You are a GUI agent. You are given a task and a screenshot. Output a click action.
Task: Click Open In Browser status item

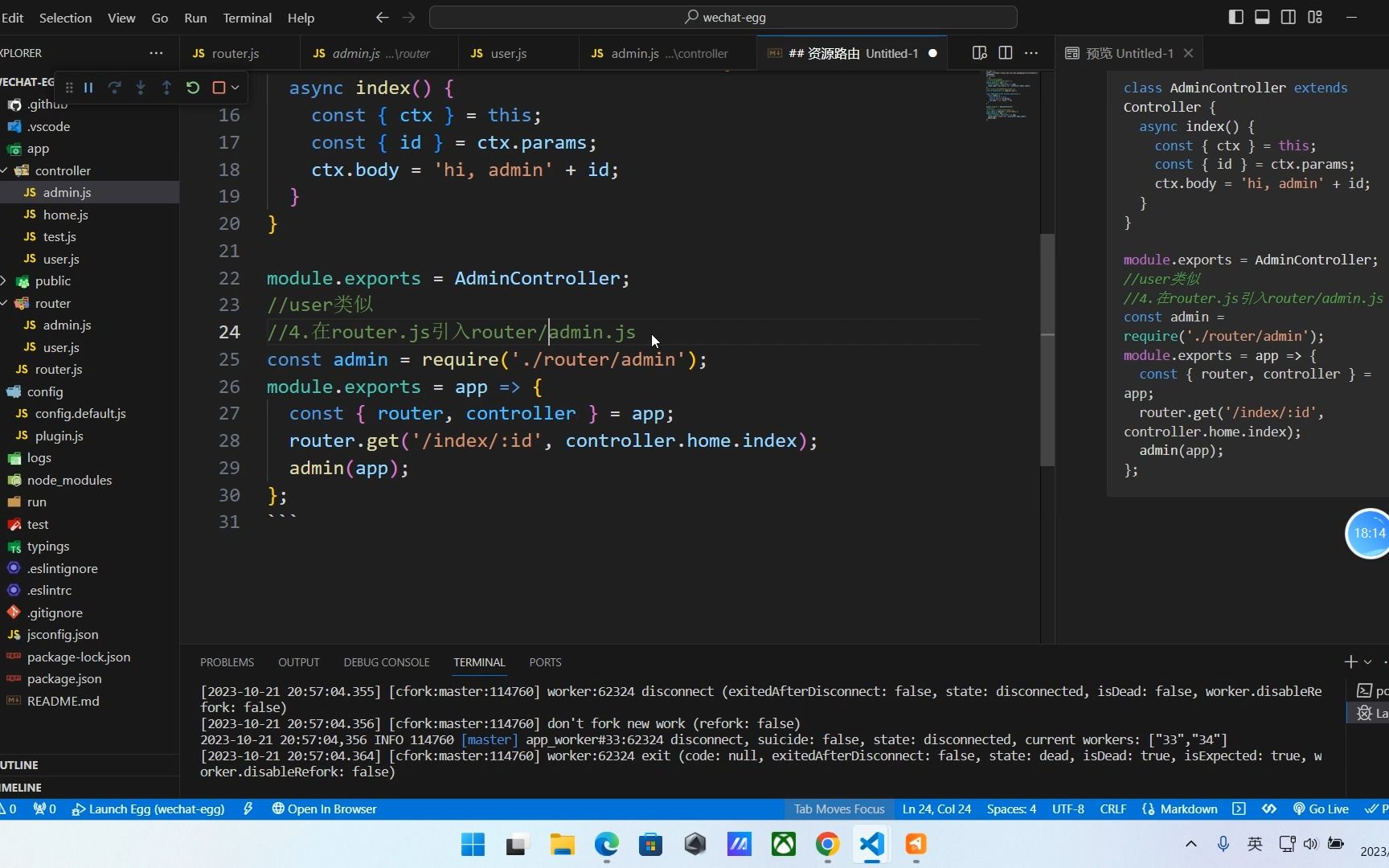324,809
